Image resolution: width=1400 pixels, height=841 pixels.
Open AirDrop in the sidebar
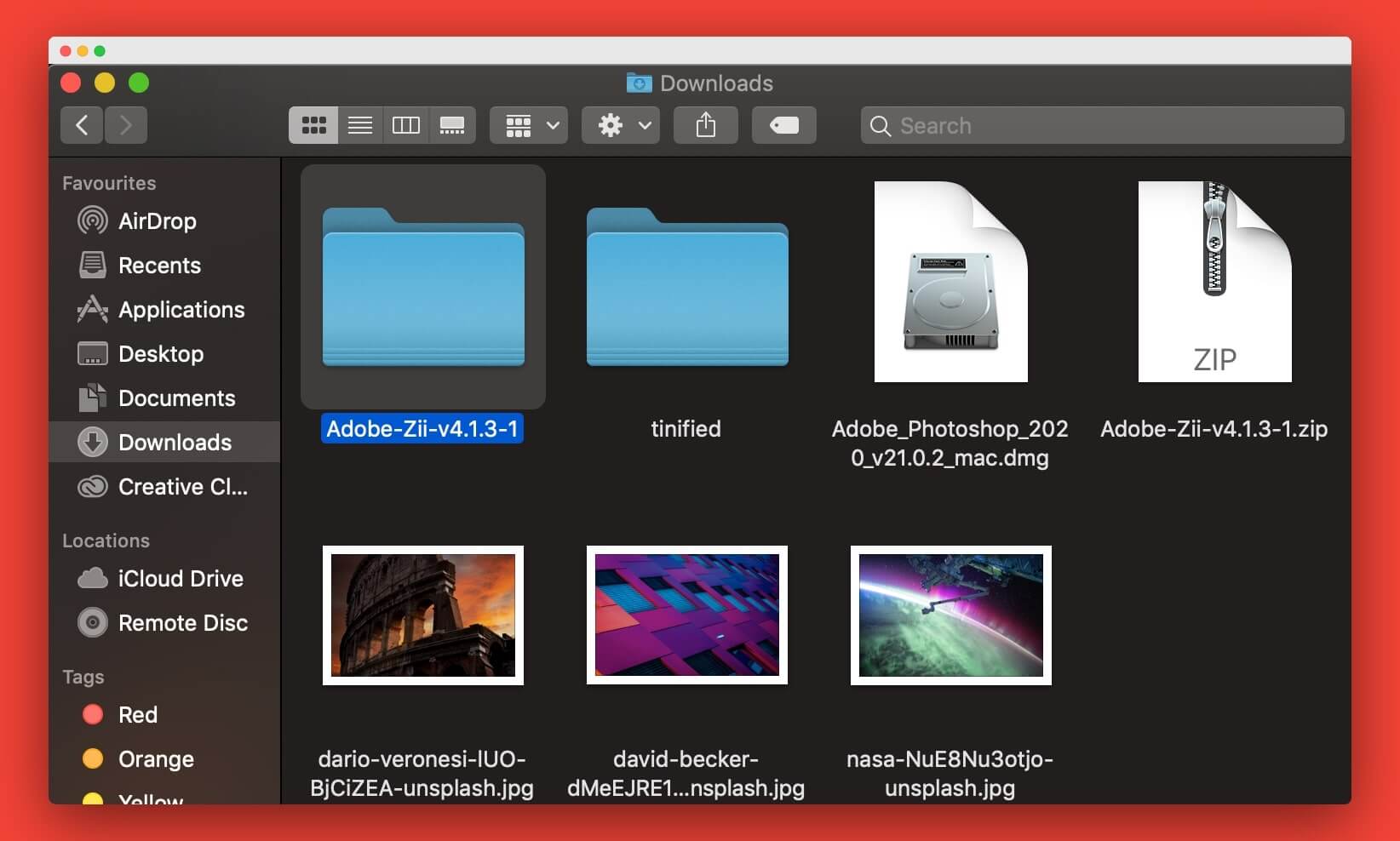coord(164,221)
